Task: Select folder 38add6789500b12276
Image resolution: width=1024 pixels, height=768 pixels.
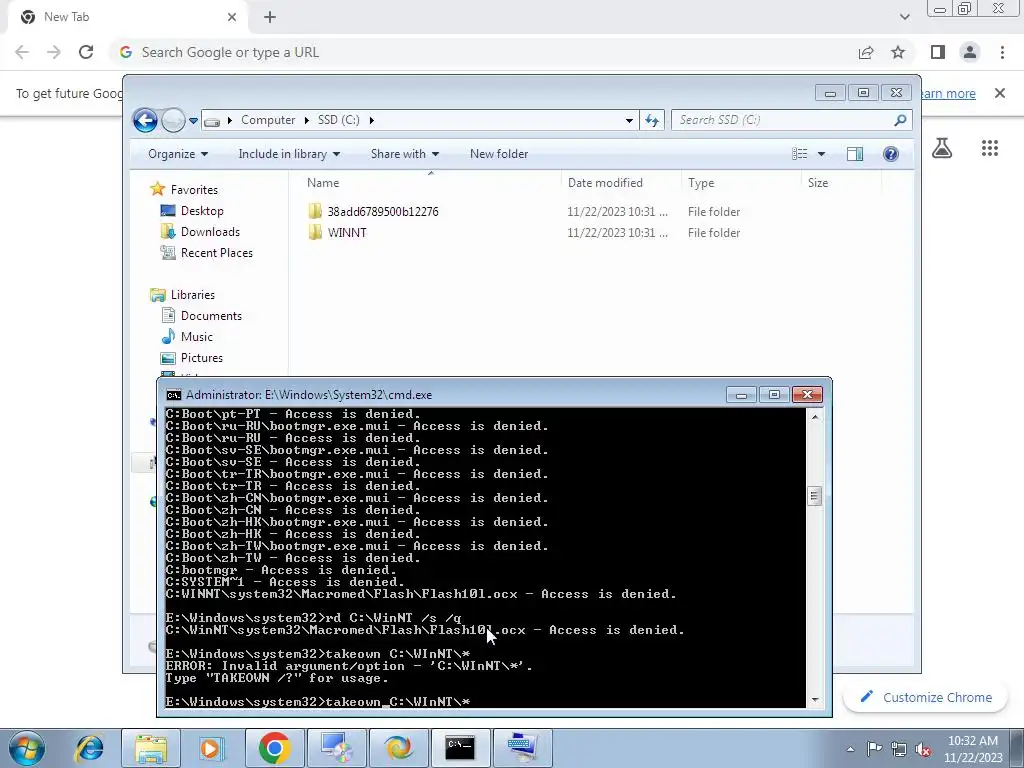Action: pos(383,212)
